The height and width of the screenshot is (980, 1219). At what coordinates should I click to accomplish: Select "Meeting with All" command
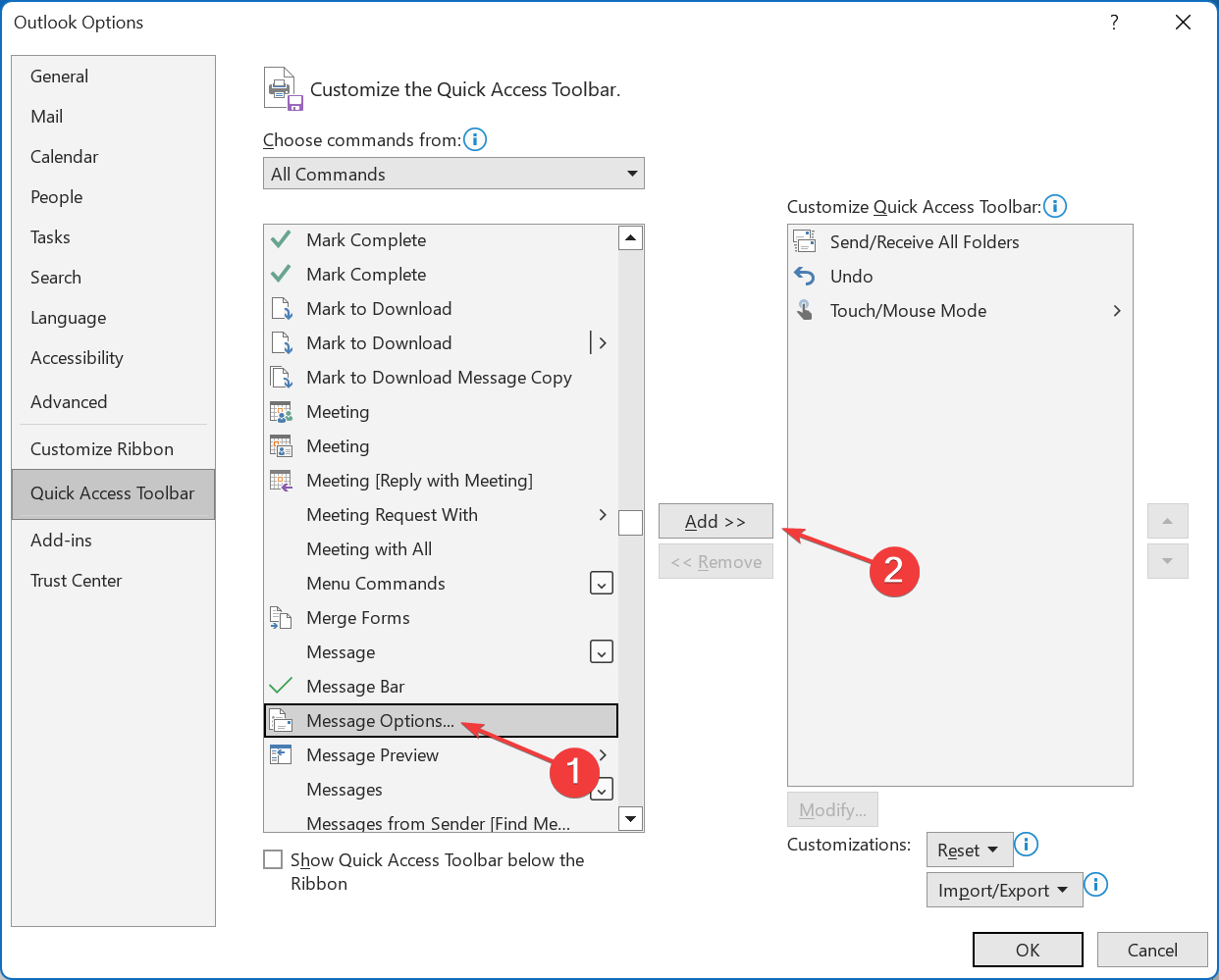(x=441, y=548)
